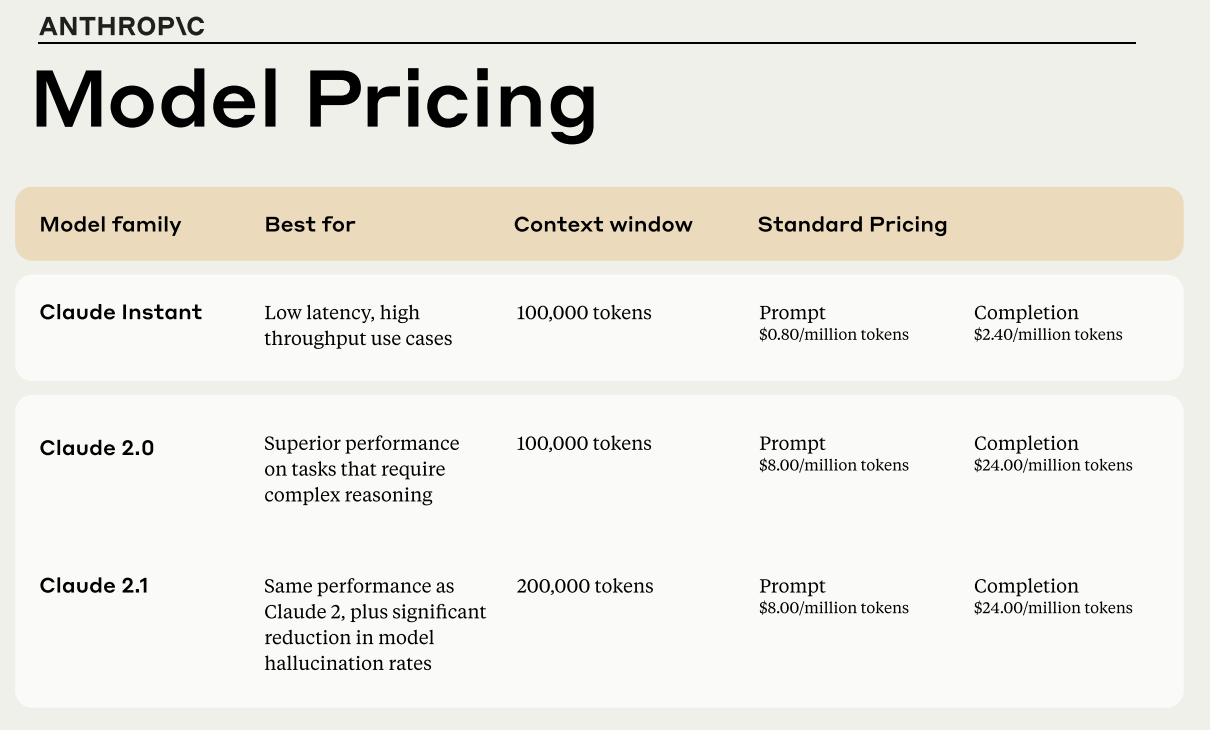Click the superior performance description for Claude 2.0
Image resolution: width=1210 pixels, height=730 pixels.
click(x=361, y=469)
